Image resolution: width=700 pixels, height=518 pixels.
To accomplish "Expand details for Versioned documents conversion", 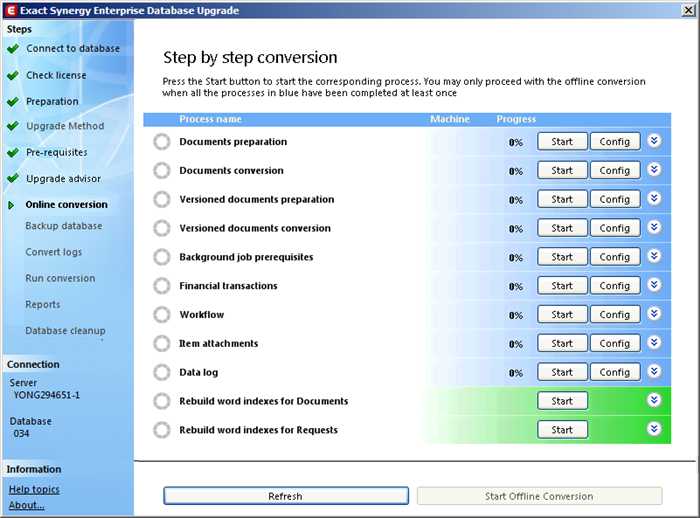I will pos(654,227).
